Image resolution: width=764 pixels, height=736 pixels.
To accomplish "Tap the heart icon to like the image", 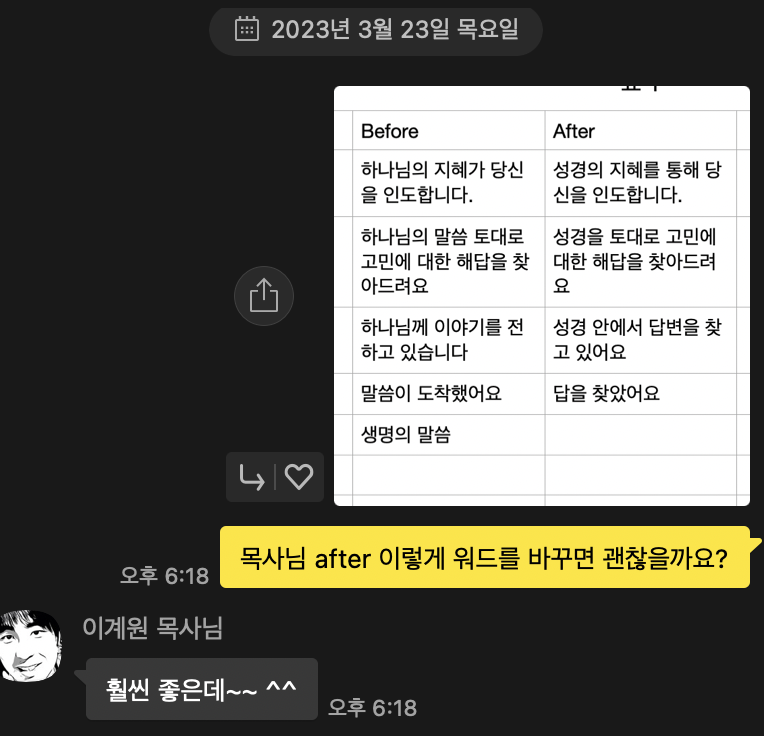I will click(299, 477).
